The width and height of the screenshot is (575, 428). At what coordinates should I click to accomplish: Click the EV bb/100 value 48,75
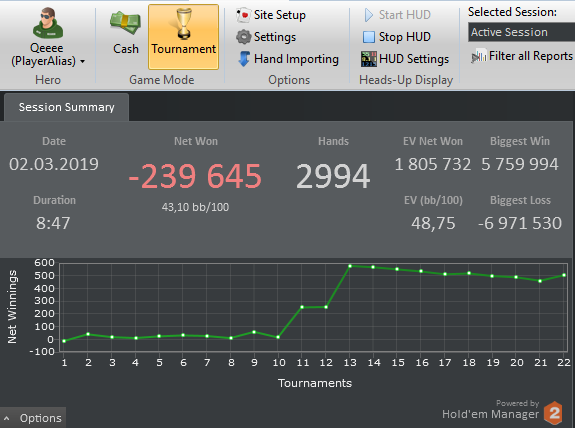pyautogui.click(x=433, y=223)
